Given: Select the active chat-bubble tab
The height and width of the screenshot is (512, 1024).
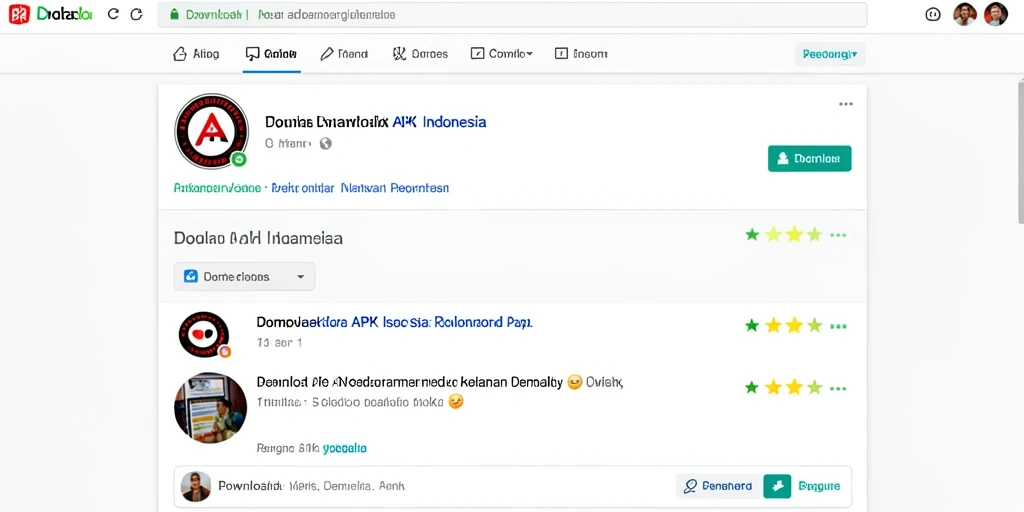Looking at the screenshot, I should [x=271, y=54].
